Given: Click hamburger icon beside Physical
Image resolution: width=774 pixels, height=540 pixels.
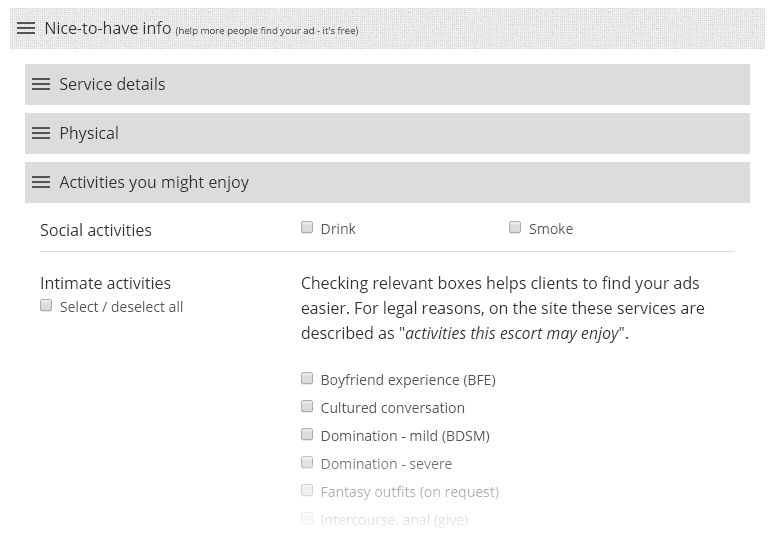Looking at the screenshot, I should click(41, 133).
